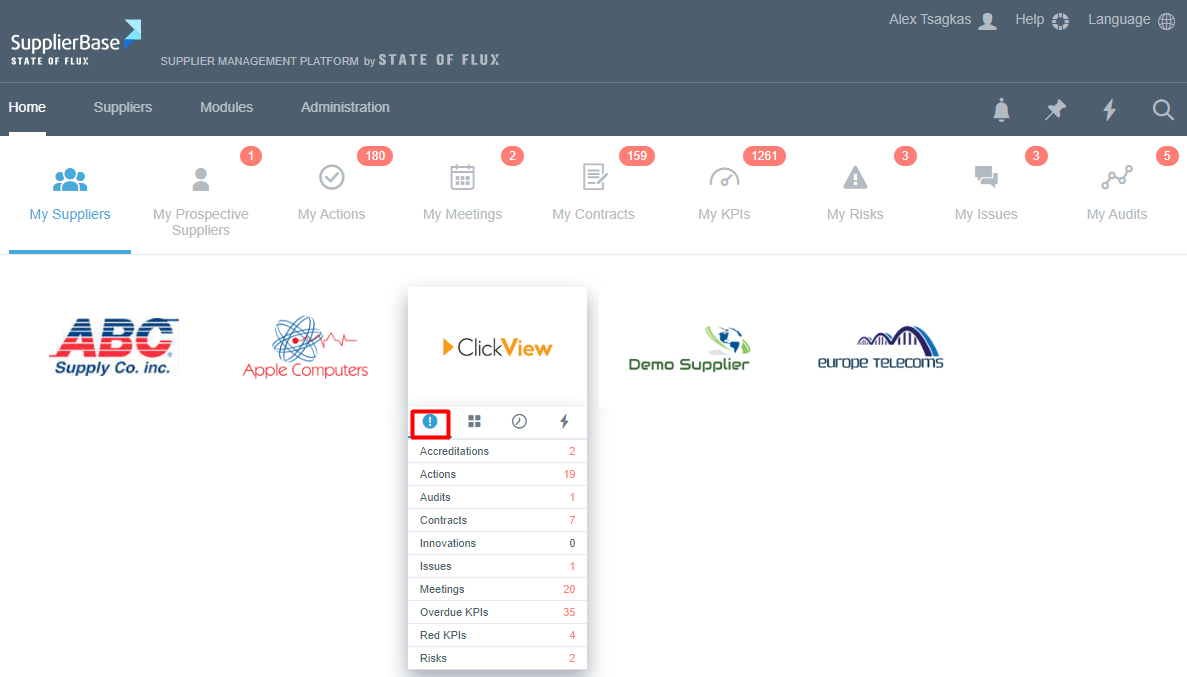The image size is (1187, 677).
Task: Click the lightning icon on ClickView card
Action: pyautogui.click(x=564, y=422)
